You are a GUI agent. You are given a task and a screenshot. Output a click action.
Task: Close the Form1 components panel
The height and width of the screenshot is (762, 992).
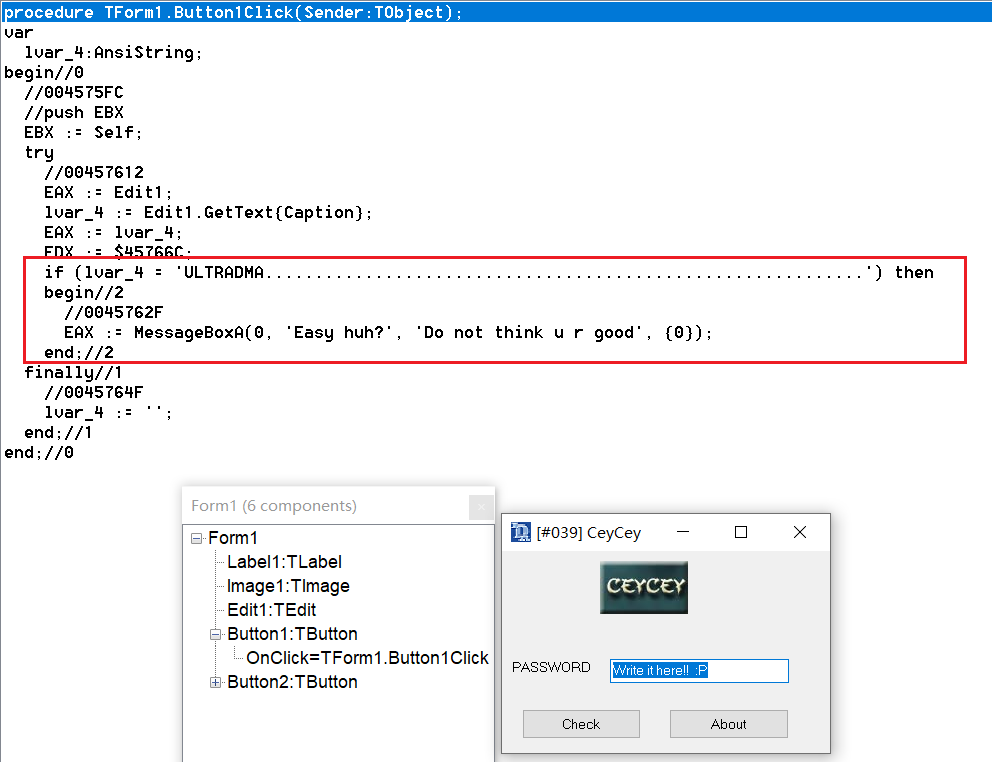(x=481, y=507)
